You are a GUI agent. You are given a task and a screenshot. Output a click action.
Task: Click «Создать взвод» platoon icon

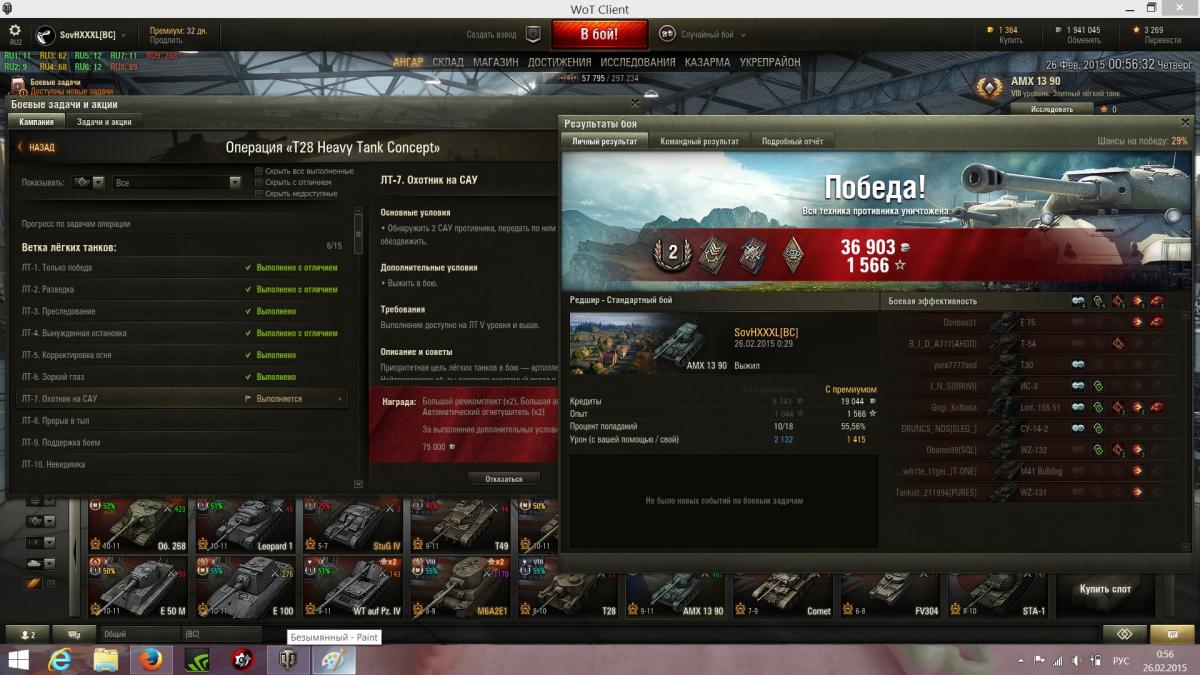(533, 34)
